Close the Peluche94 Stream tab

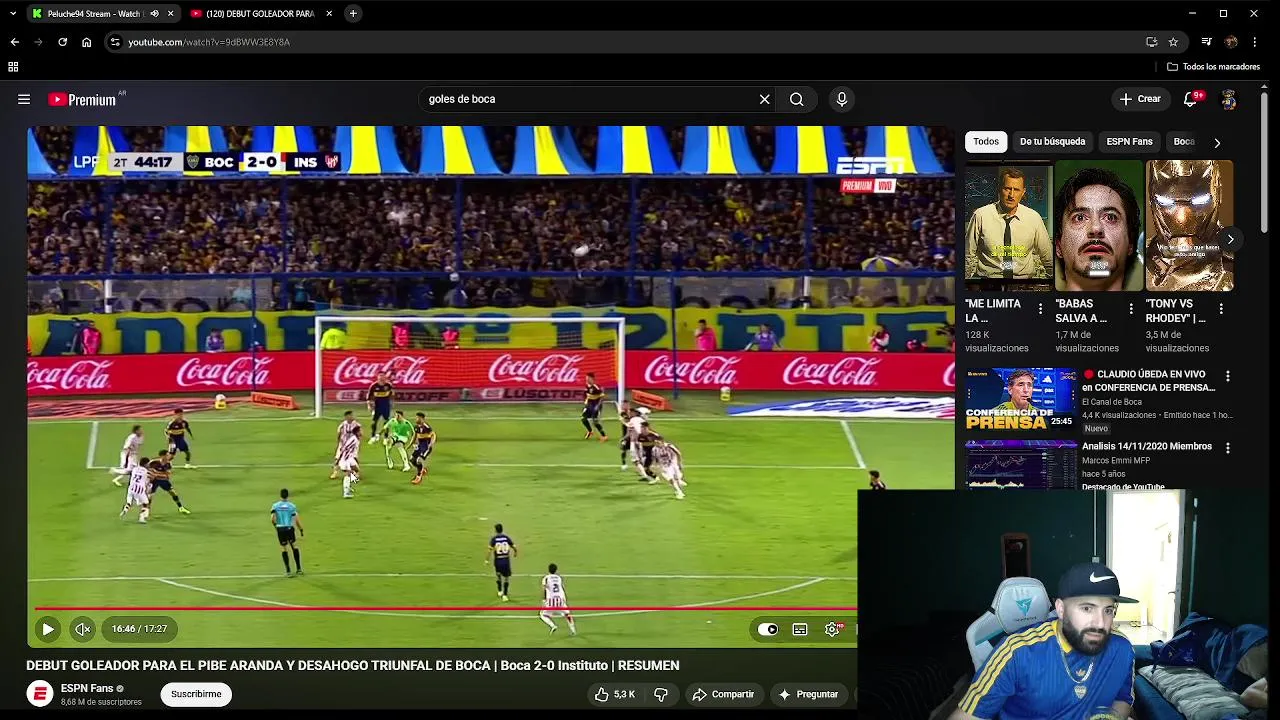click(x=170, y=14)
